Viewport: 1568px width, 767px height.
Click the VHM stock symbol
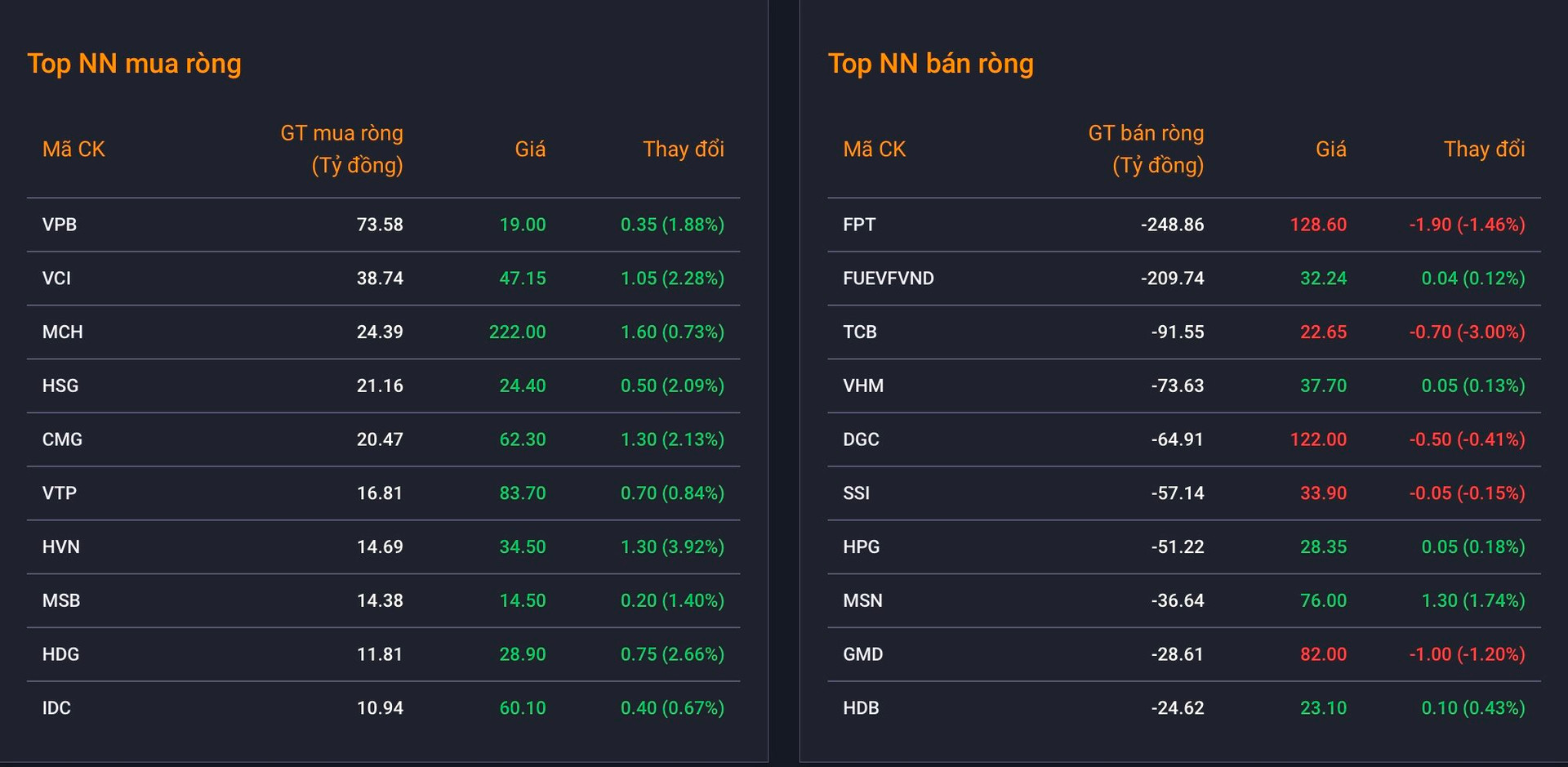point(863,386)
